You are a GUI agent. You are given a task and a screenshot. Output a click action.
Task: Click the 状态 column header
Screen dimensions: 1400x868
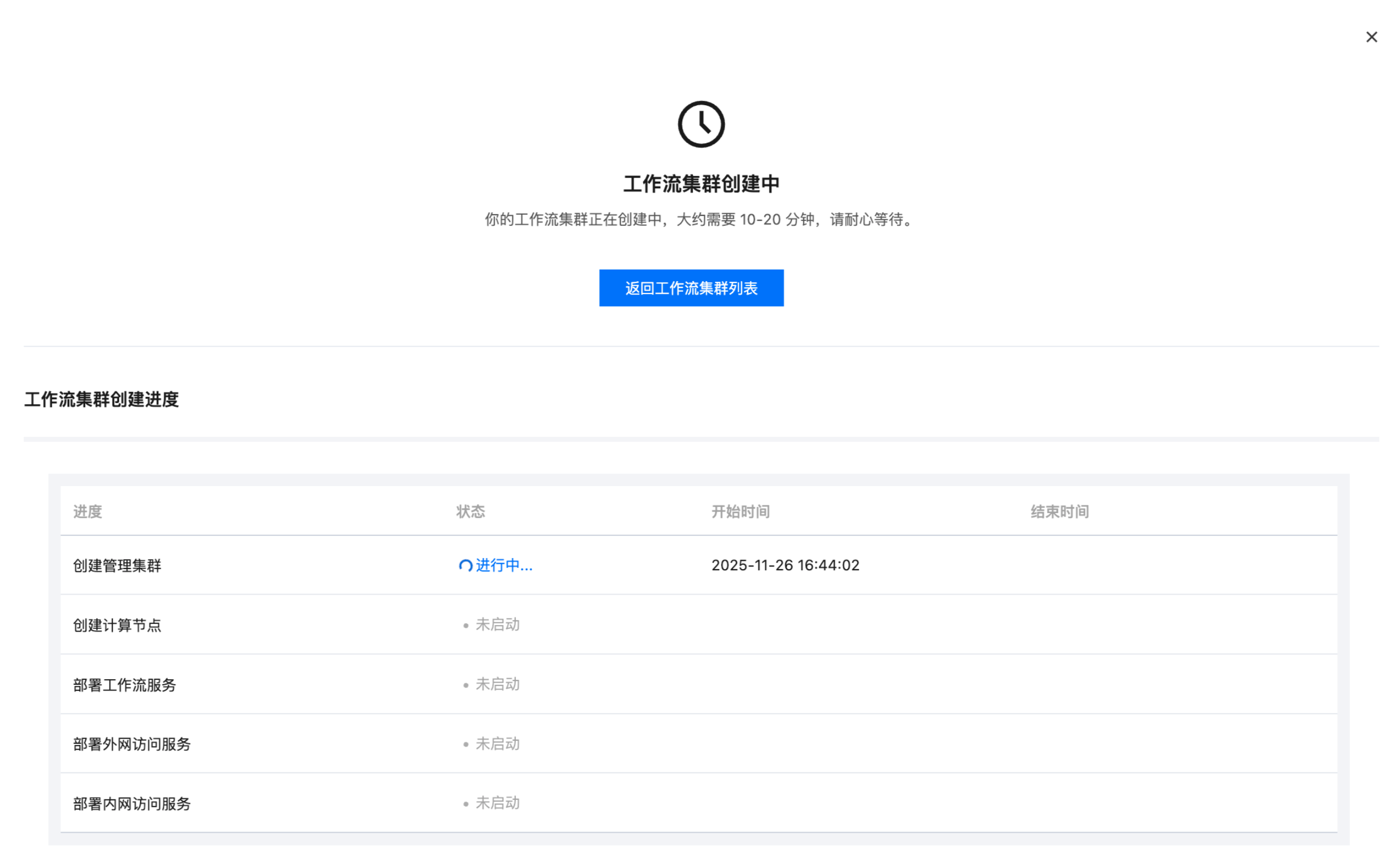(x=470, y=512)
